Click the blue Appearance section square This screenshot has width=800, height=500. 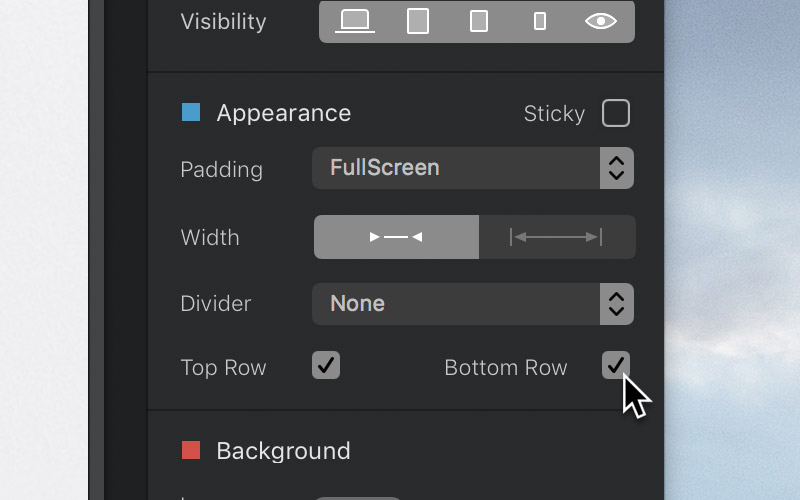point(191,112)
